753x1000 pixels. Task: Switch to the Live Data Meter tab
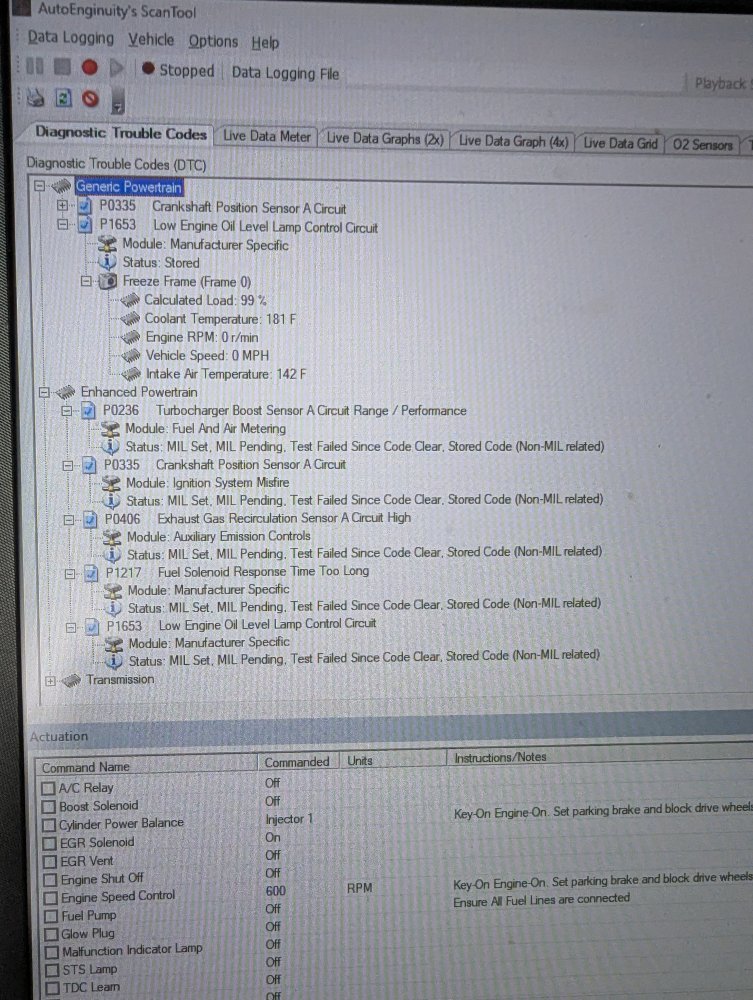click(x=267, y=137)
